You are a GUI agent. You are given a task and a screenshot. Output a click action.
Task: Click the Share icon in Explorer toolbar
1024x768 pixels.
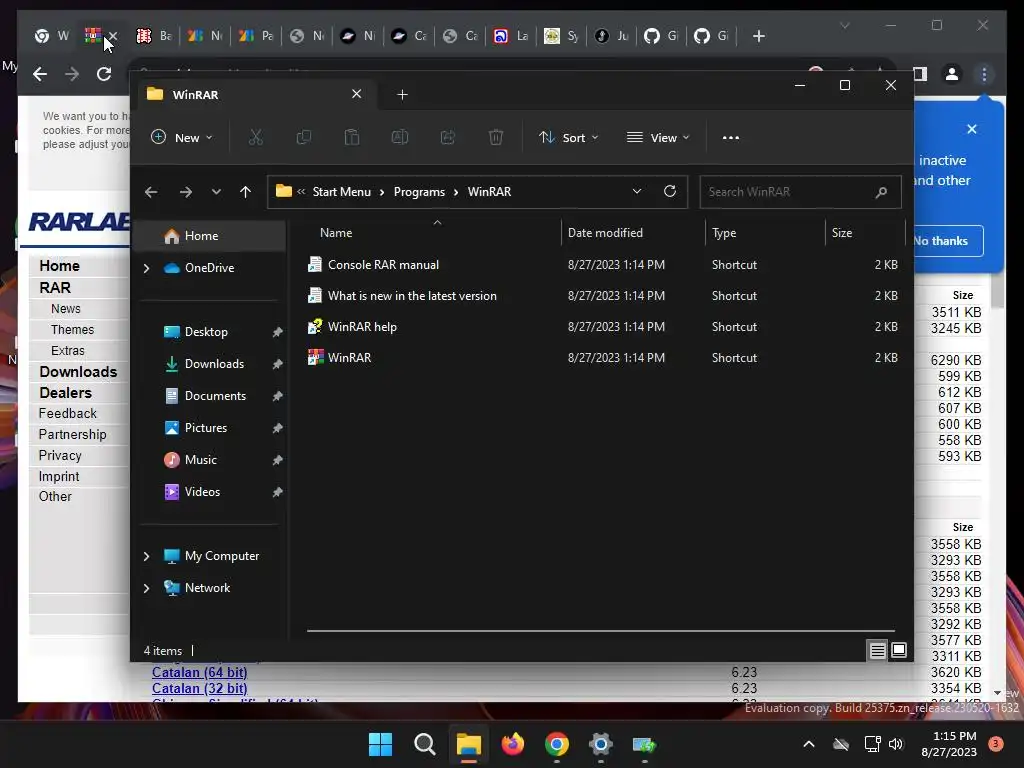(x=448, y=137)
